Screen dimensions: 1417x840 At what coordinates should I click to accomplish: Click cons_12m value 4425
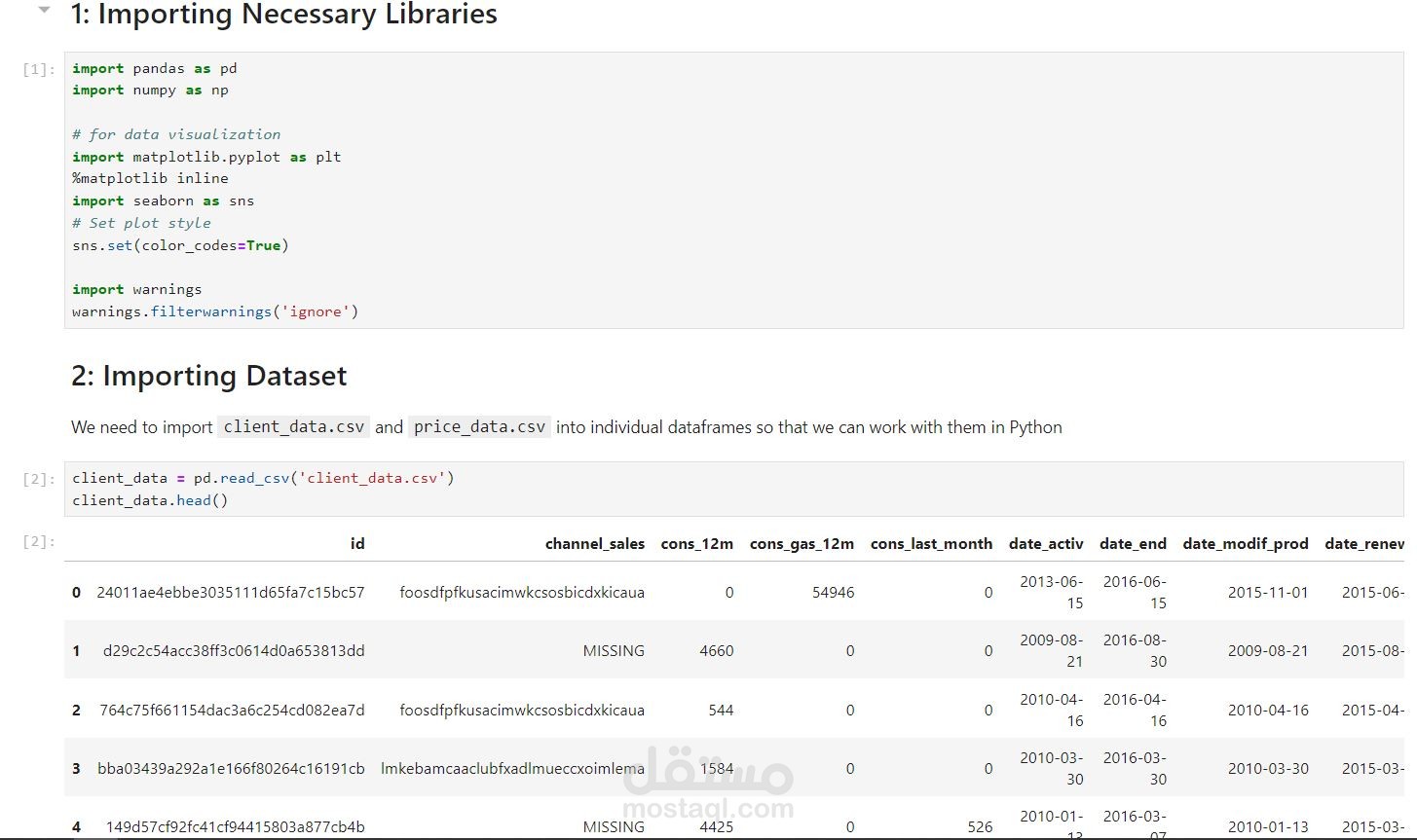[x=716, y=827]
